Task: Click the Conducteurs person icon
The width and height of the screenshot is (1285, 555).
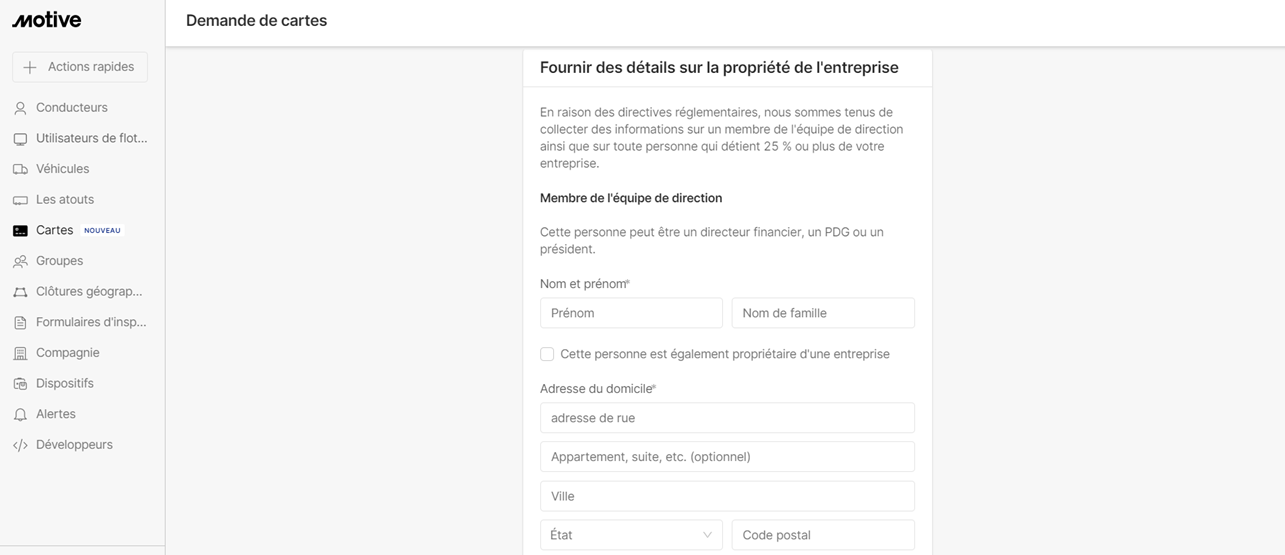Action: (x=20, y=108)
